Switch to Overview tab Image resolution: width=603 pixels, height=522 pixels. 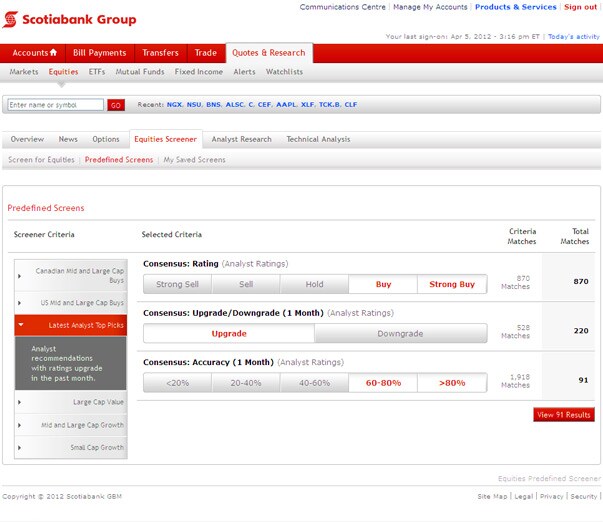pyautogui.click(x=27, y=139)
